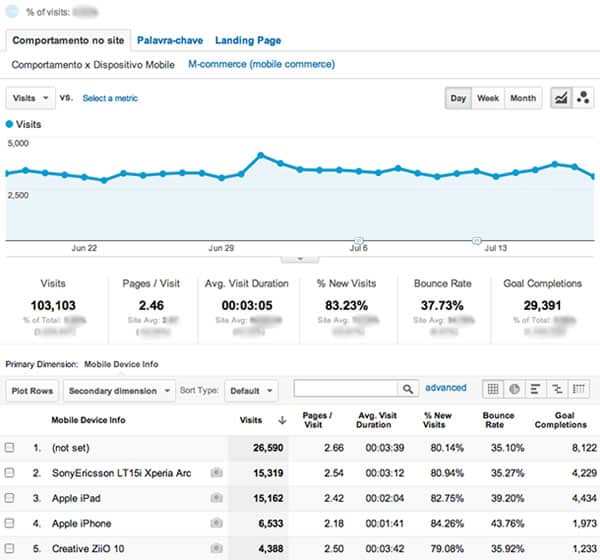600x560 pixels.
Task: Click the peak data point on Visits line
Action: click(261, 155)
